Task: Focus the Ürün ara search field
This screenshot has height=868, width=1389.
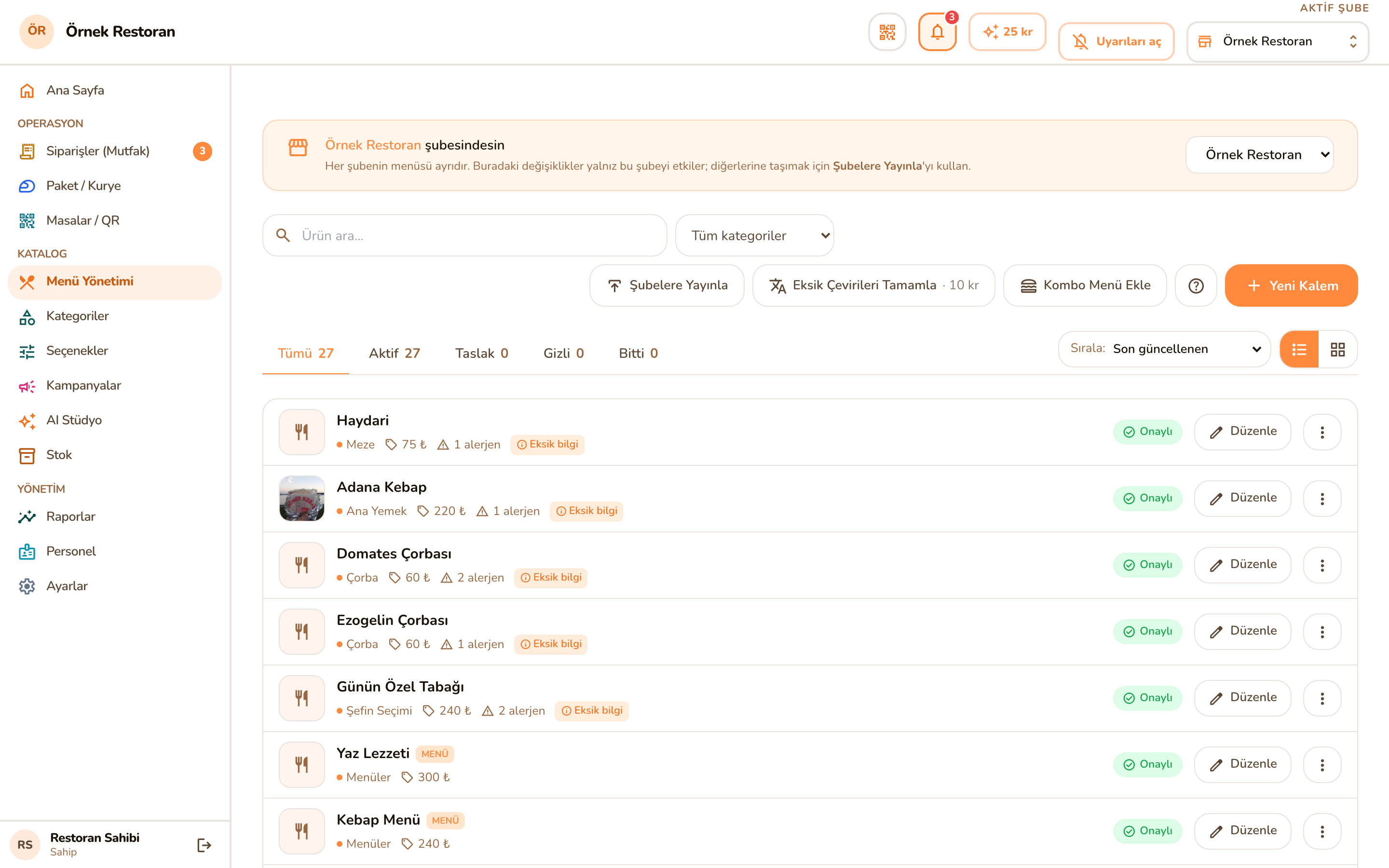Action: (464, 235)
